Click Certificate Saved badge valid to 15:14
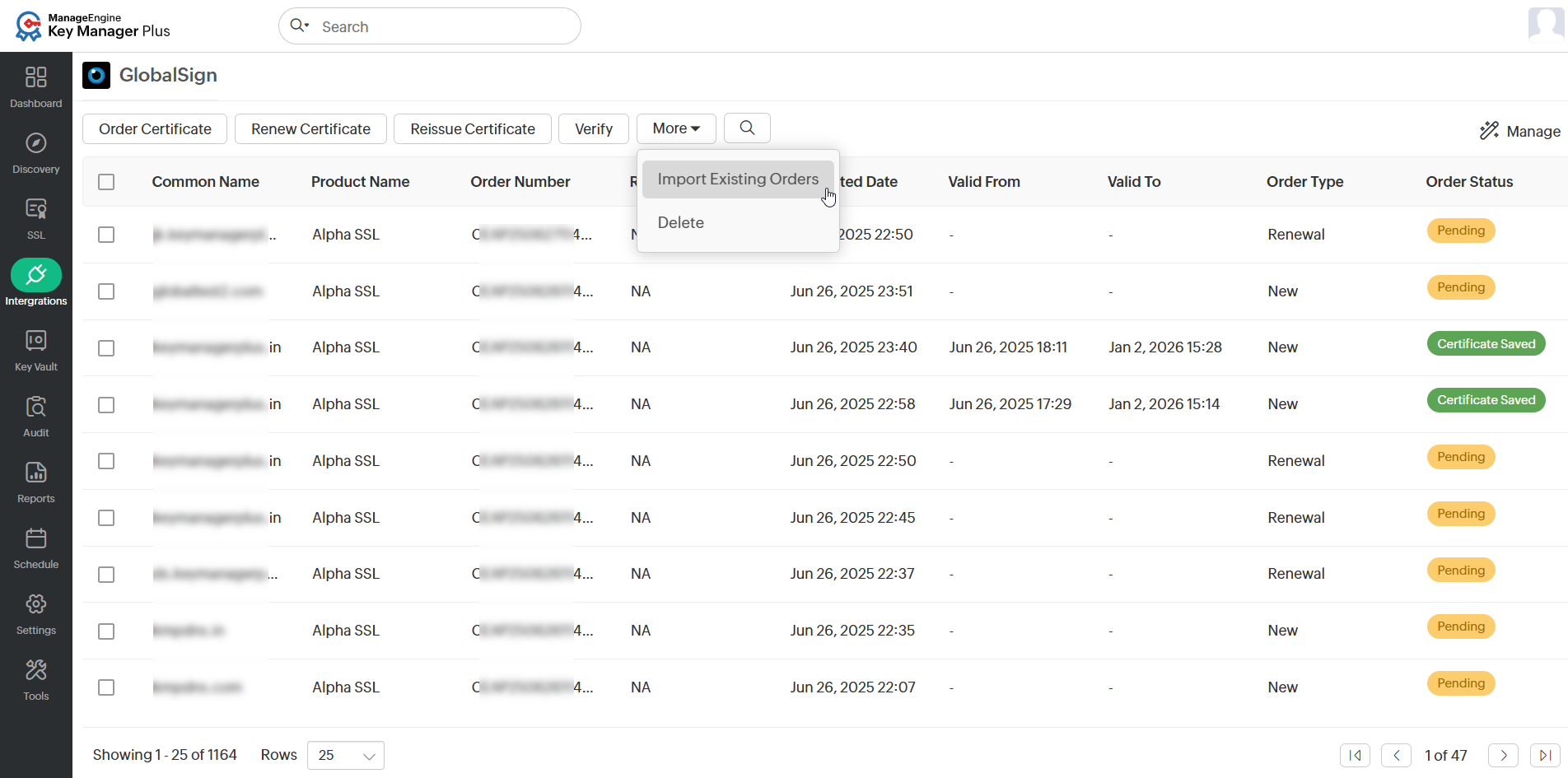This screenshot has height=778, width=1568. 1486,400
